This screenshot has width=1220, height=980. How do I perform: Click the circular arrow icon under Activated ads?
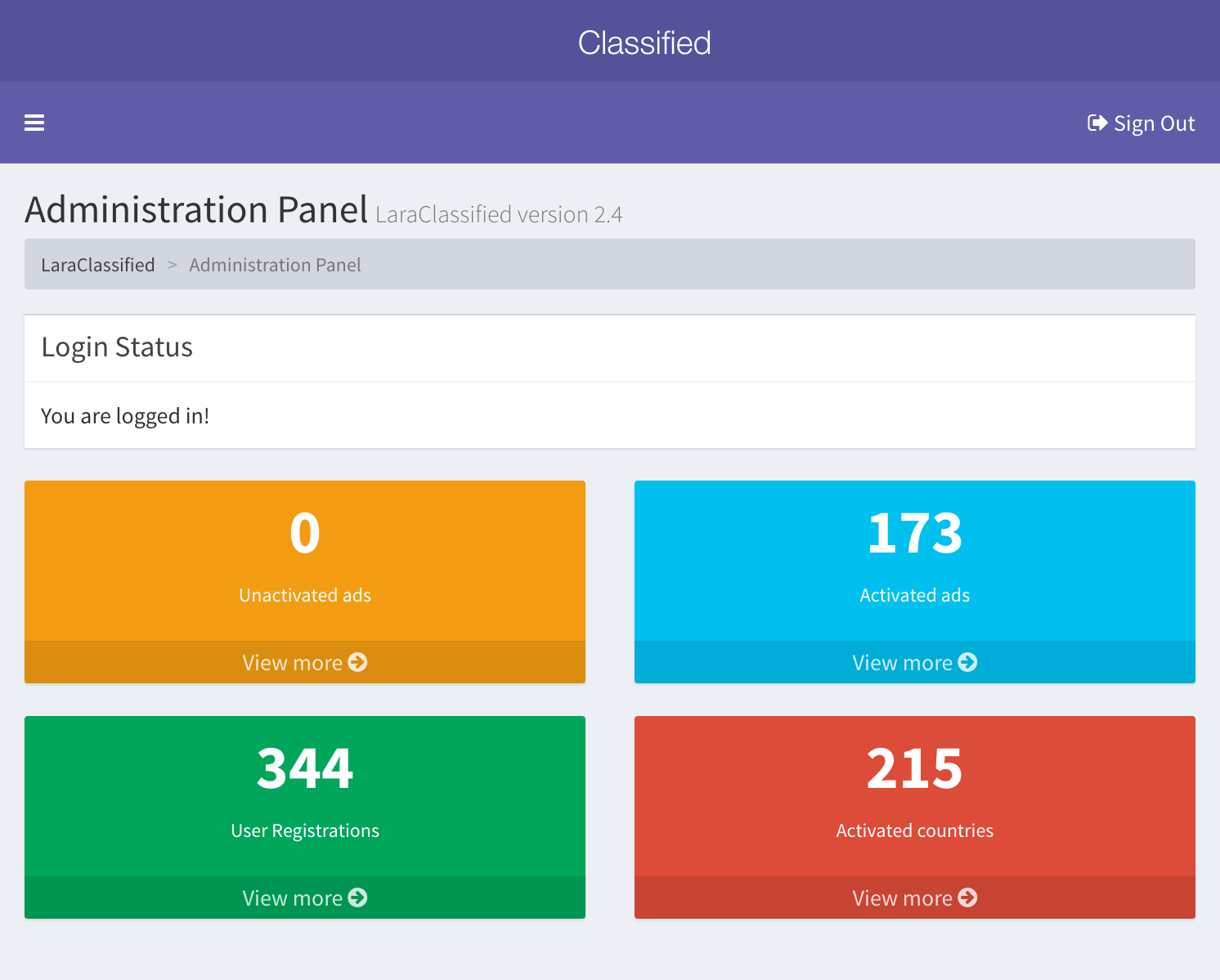point(967,662)
